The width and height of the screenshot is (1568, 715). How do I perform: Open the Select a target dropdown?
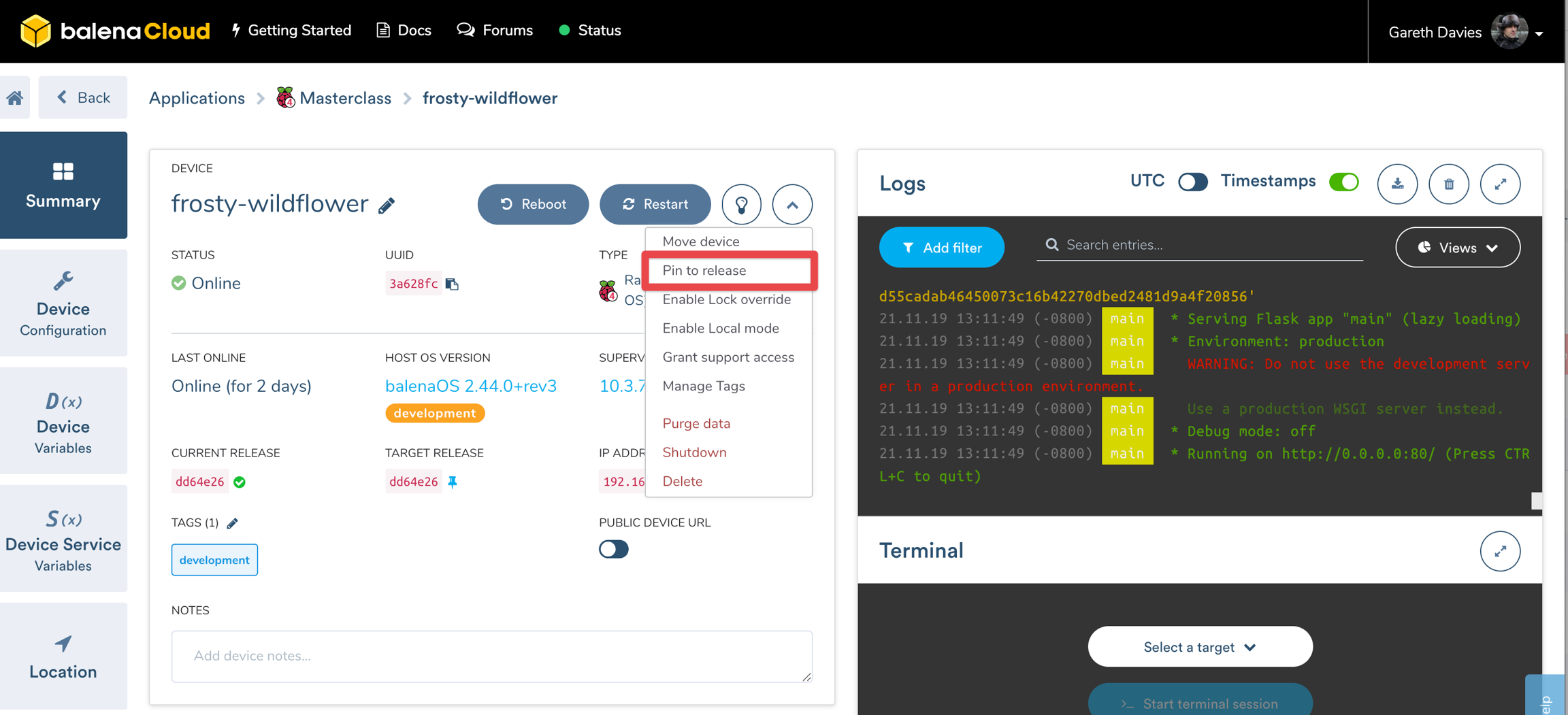tap(1199, 647)
